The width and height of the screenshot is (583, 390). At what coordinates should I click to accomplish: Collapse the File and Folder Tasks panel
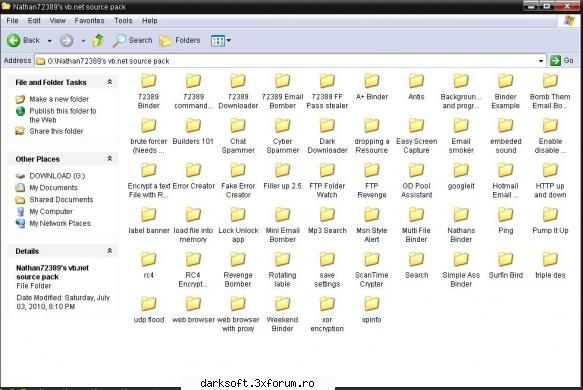(x=110, y=82)
